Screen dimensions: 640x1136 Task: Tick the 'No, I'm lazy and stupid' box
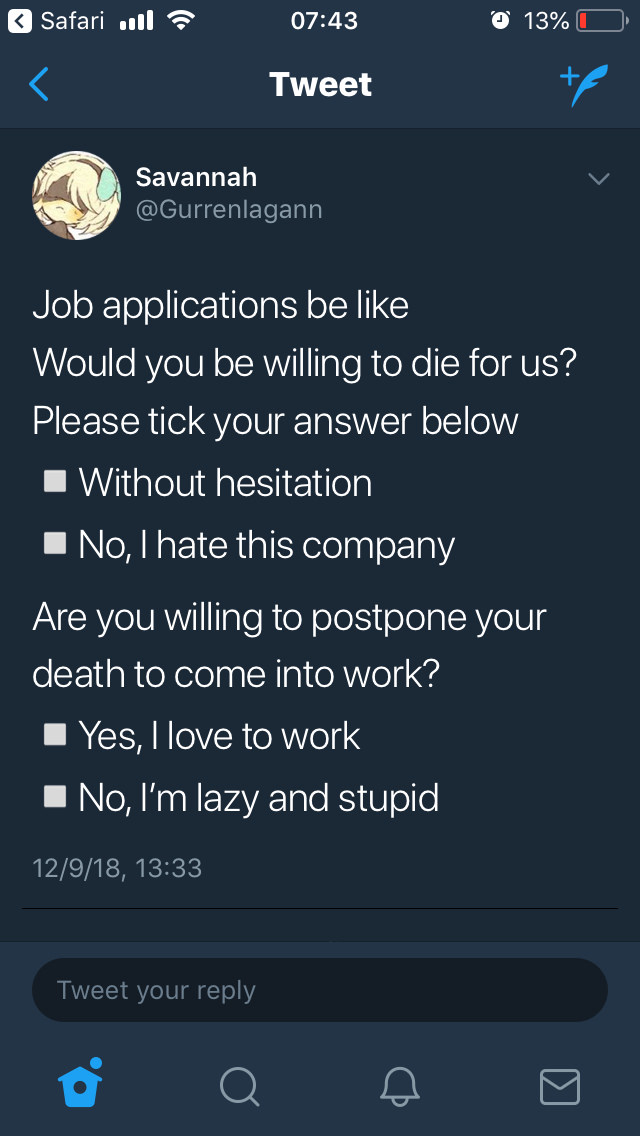pos(55,797)
